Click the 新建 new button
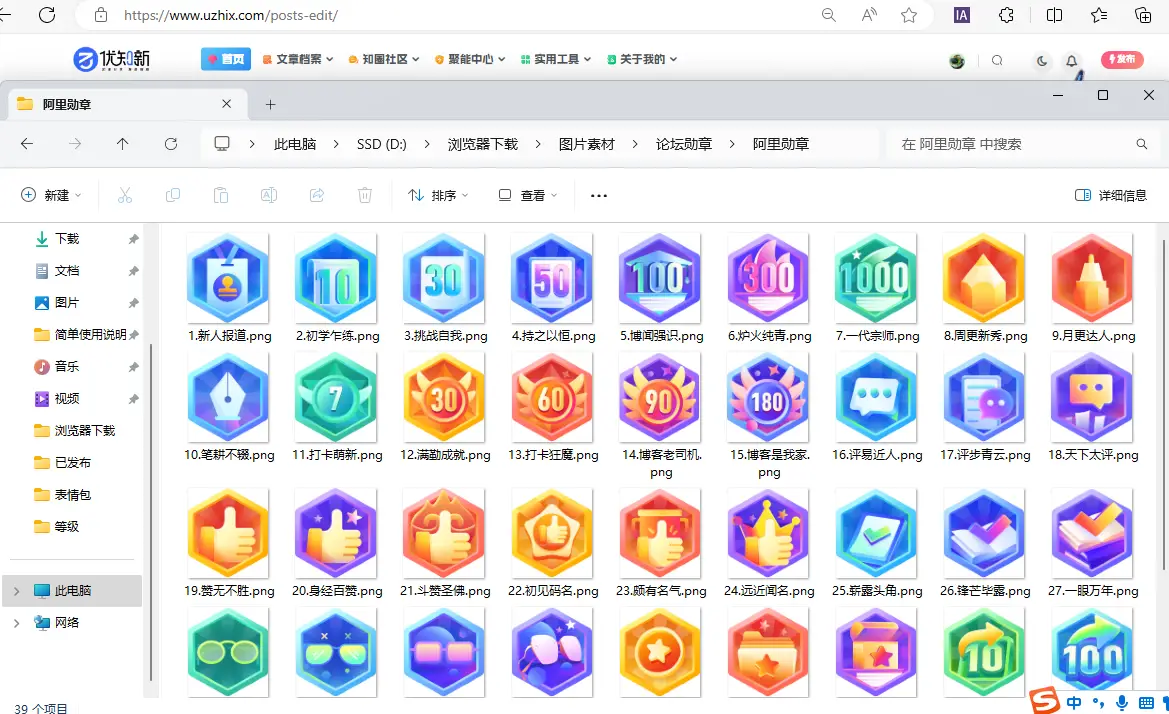This screenshot has width=1169, height=714. point(51,195)
